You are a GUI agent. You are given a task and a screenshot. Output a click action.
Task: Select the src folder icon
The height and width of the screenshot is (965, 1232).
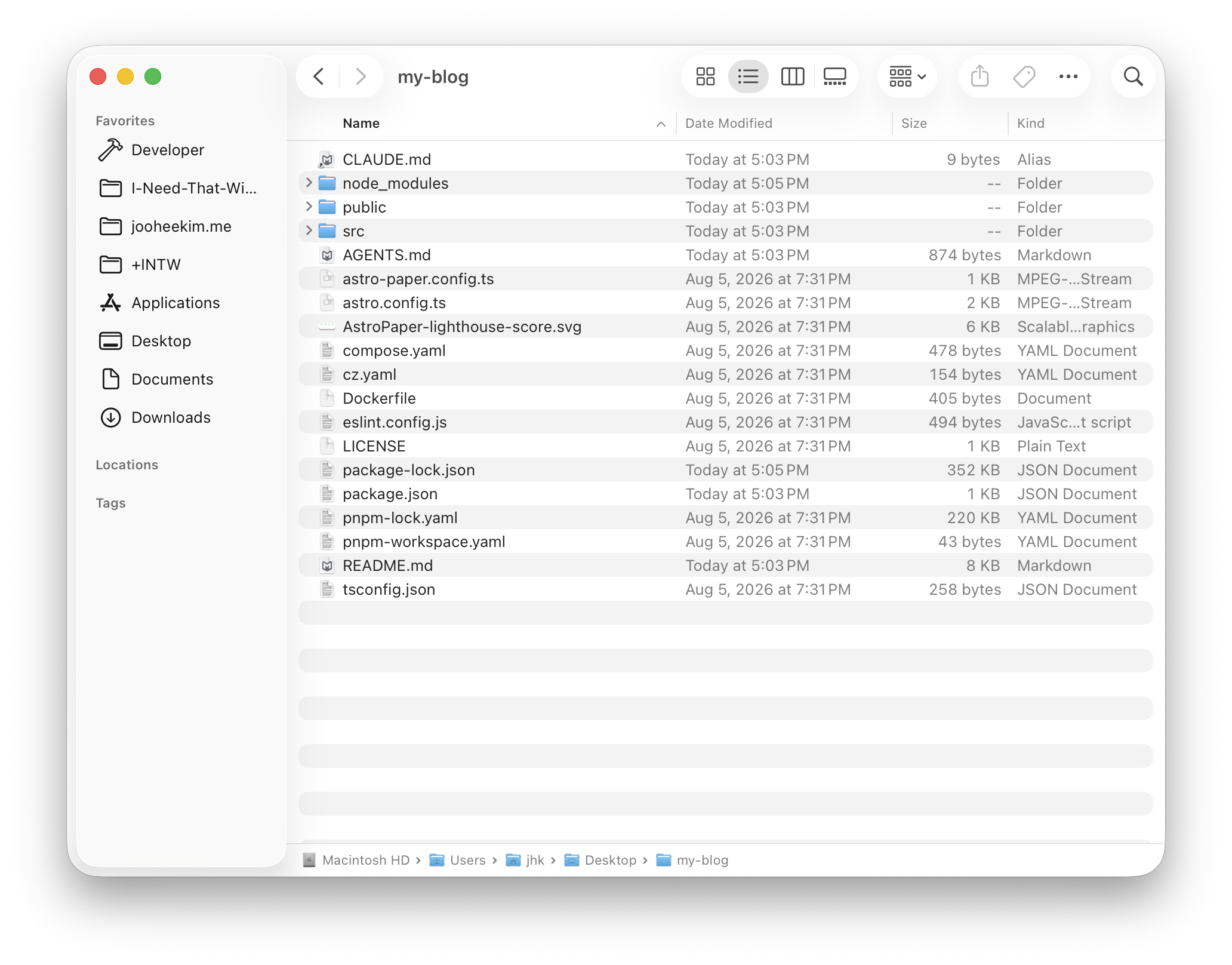327,231
